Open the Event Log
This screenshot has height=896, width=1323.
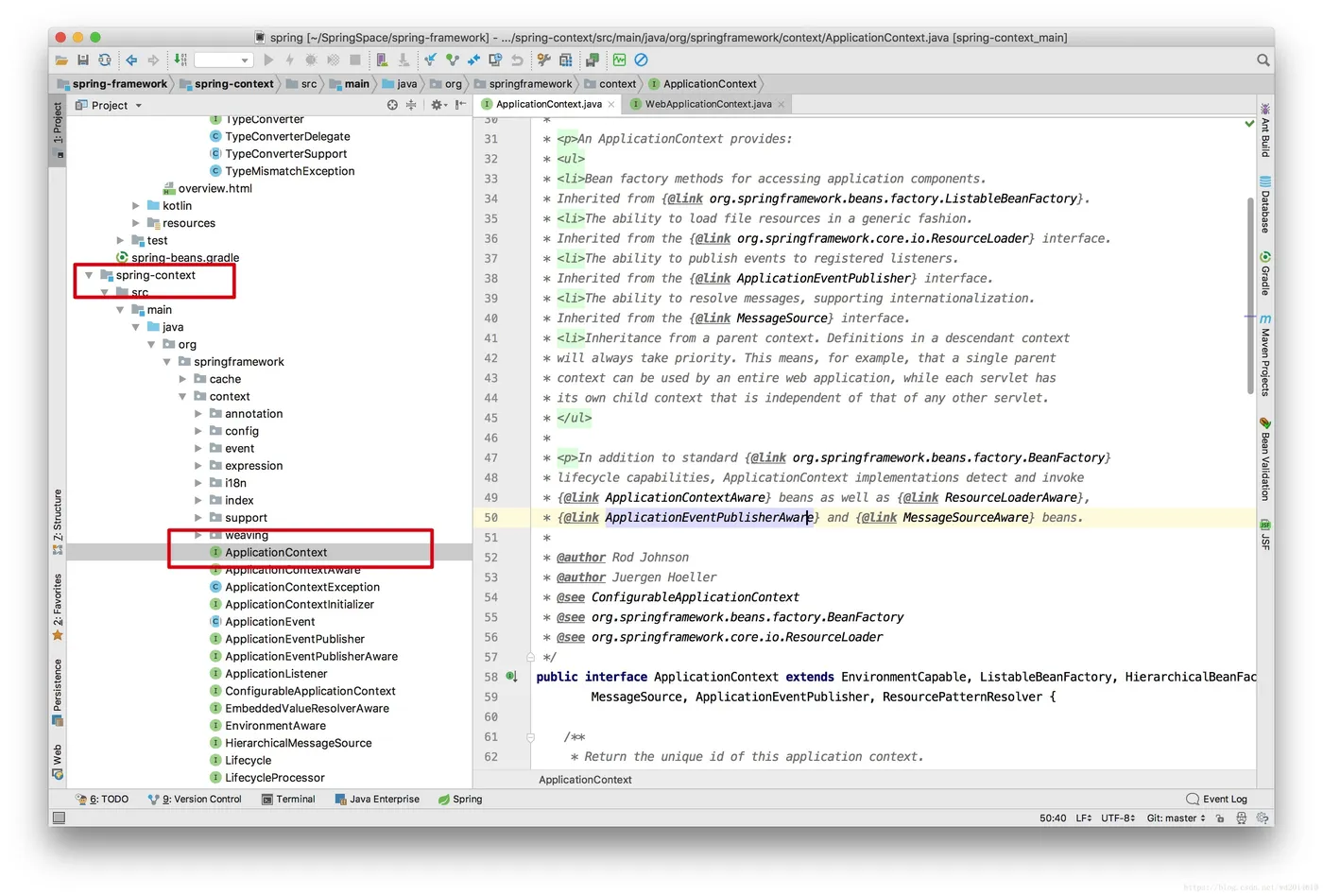[1217, 799]
